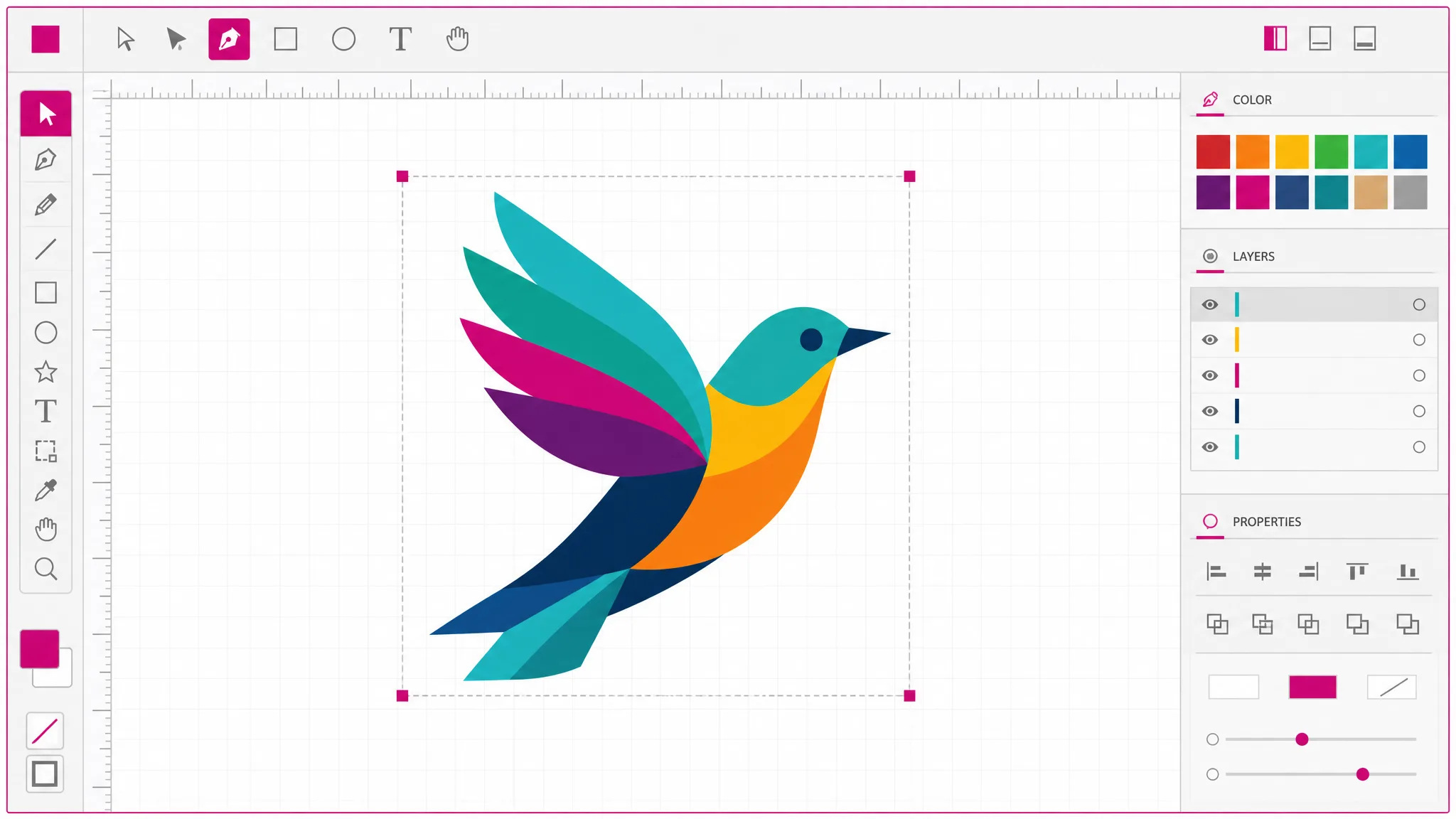
Task: Hide the yellow layer via eye icon
Action: click(1210, 340)
